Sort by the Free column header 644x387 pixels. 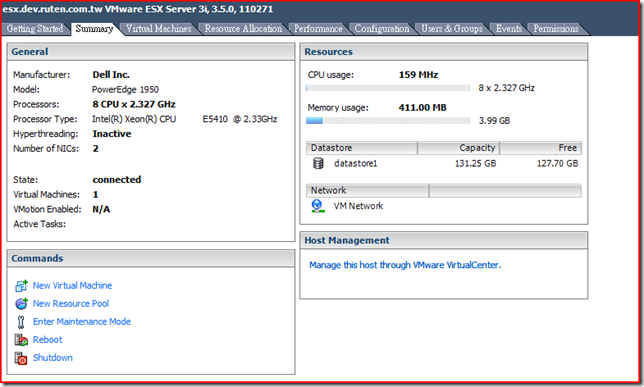click(540, 148)
